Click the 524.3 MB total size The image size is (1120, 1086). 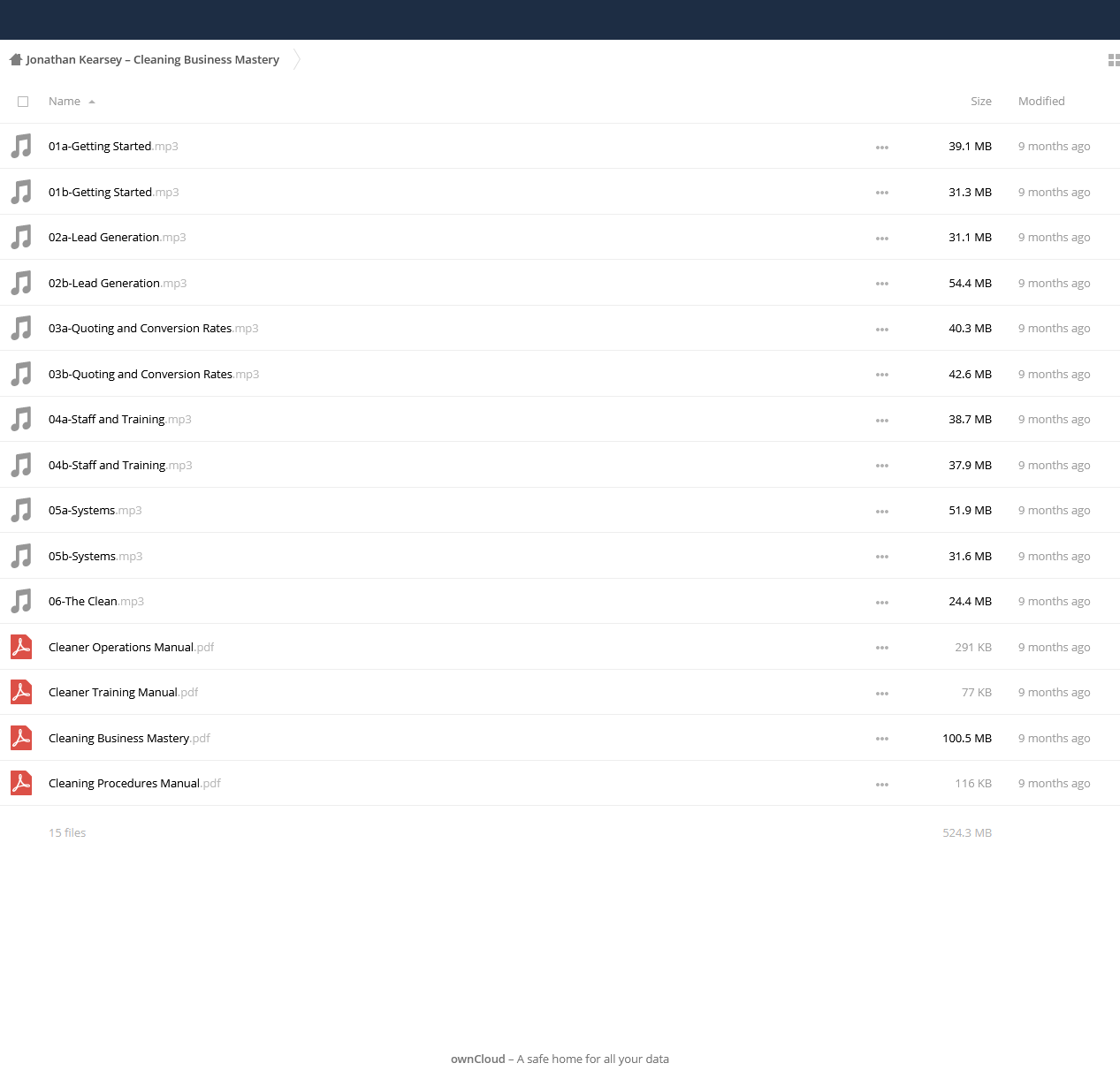point(967,832)
